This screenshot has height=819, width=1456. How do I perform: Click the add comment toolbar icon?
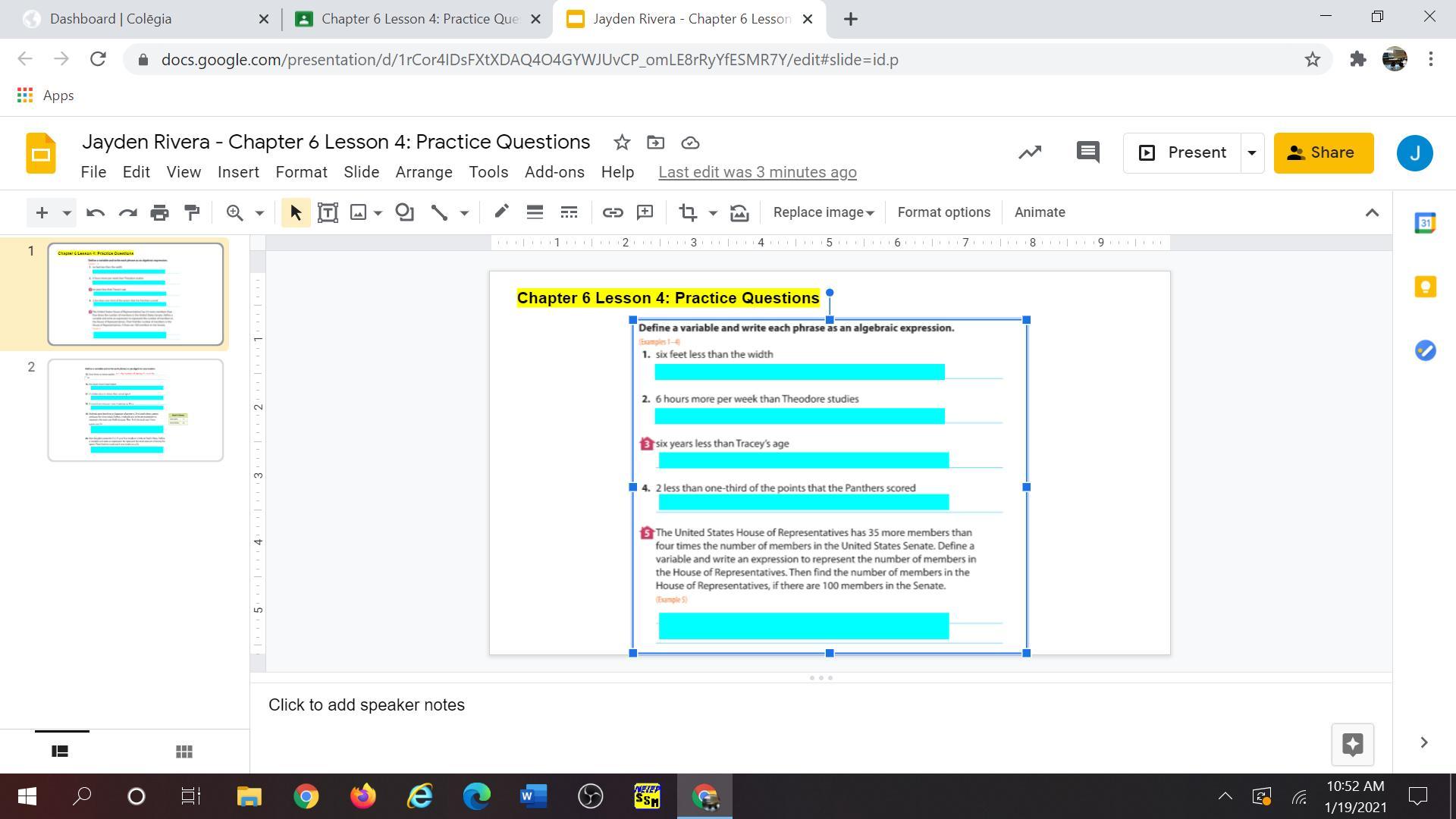pos(645,212)
